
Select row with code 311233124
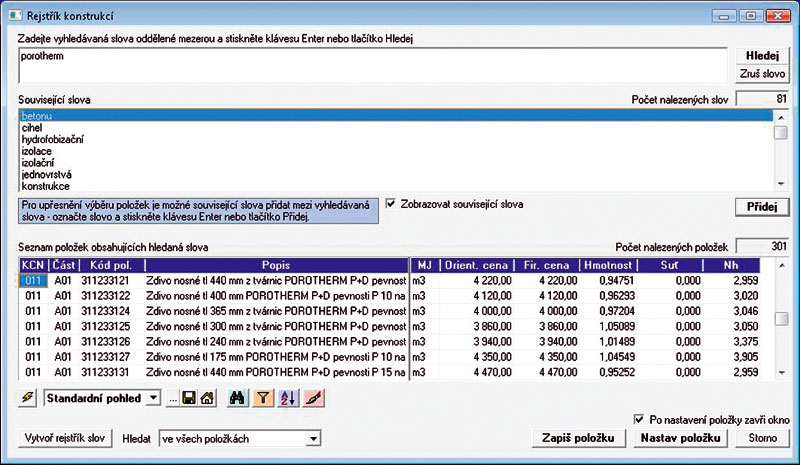pos(389,311)
